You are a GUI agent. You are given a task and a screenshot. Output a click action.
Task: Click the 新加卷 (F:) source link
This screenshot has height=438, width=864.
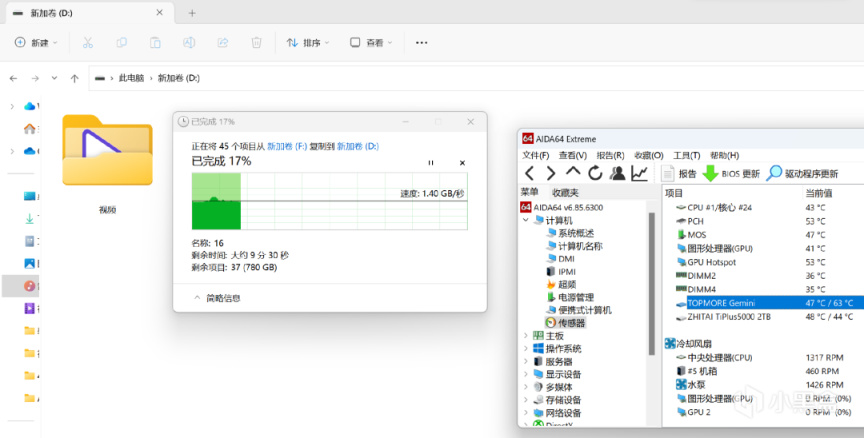[x=287, y=147]
